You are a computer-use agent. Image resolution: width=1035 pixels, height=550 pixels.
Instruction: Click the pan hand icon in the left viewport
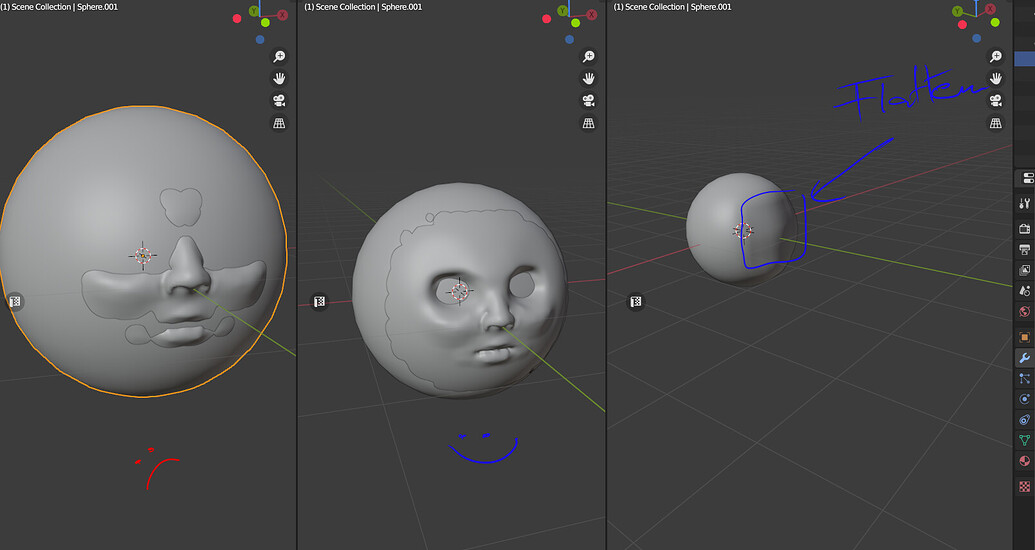coord(279,79)
